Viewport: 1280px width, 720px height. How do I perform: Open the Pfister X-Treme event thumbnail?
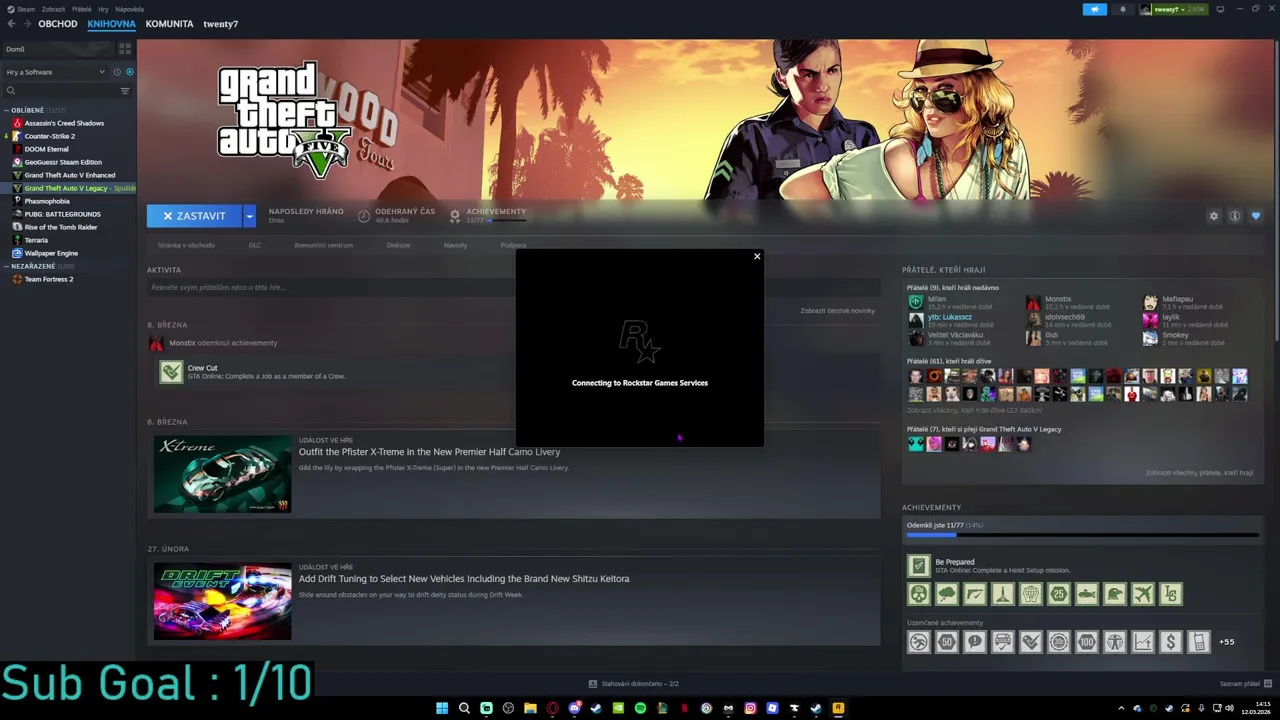tap(222, 474)
